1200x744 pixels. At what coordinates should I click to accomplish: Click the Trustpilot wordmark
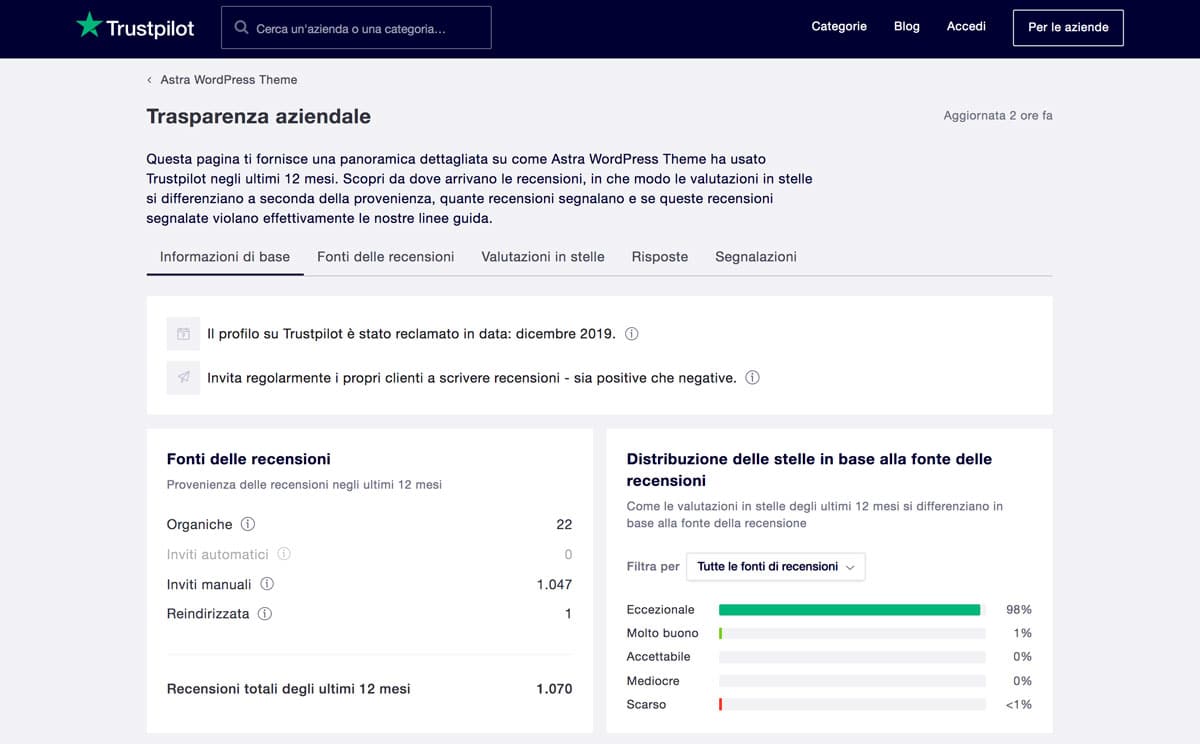tap(151, 28)
